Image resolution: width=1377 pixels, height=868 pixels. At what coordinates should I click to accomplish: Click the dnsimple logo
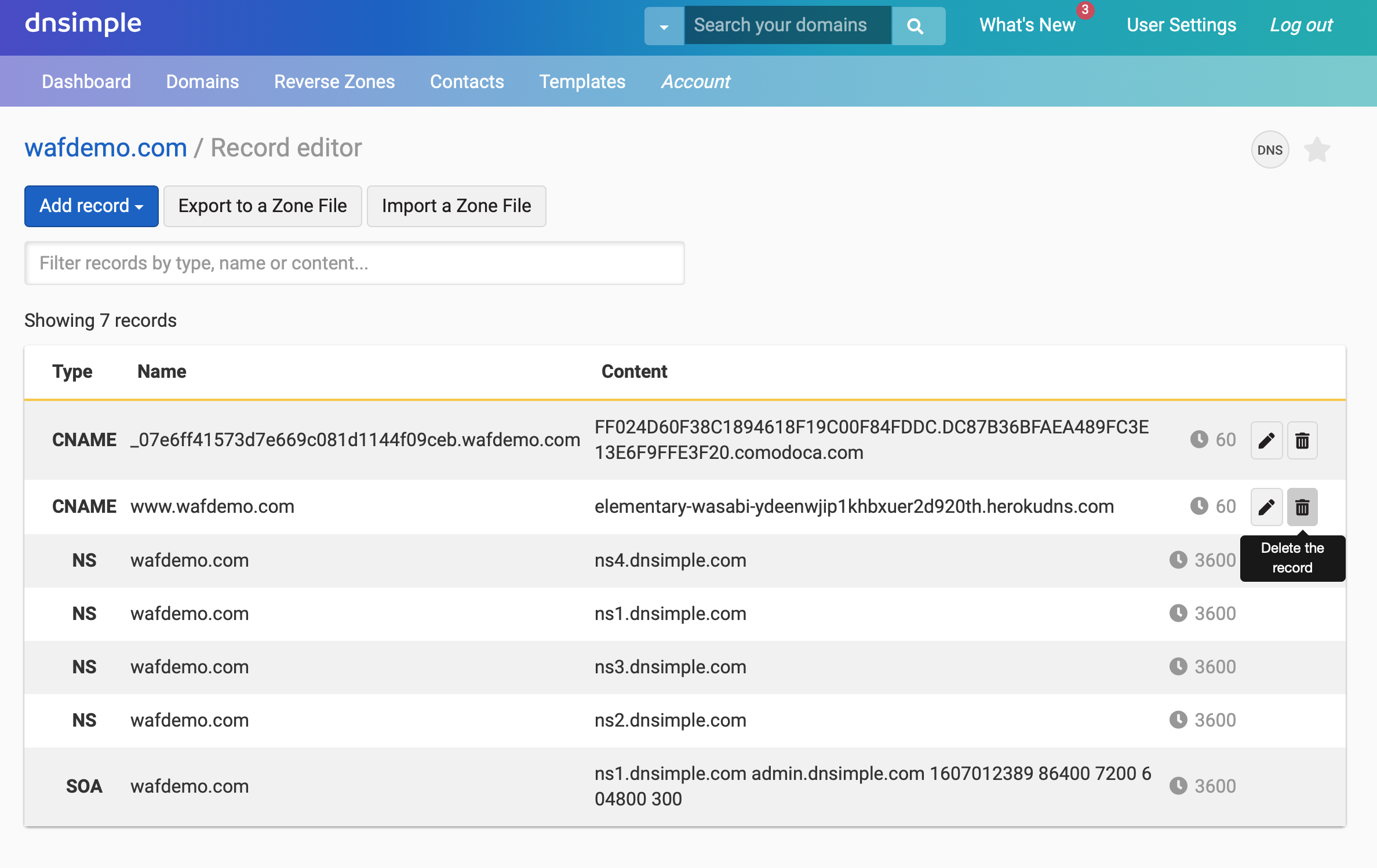point(83,24)
